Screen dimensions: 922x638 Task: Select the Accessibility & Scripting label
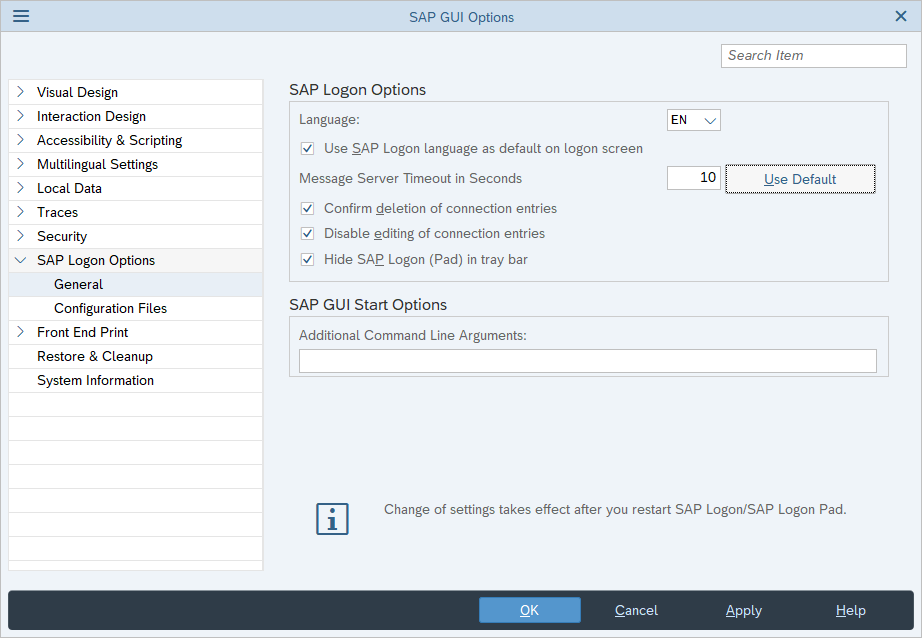pyautogui.click(x=109, y=141)
